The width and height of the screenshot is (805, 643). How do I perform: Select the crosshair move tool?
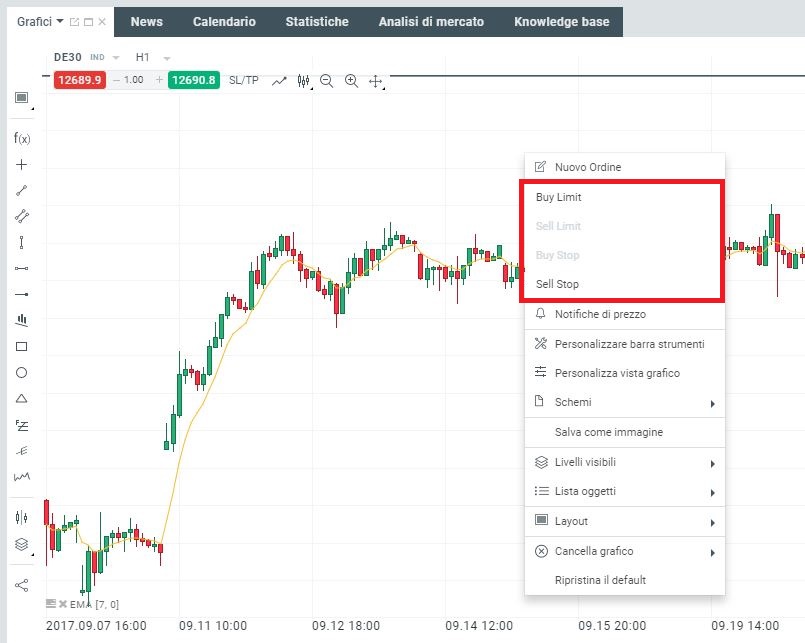pyautogui.click(x=376, y=81)
